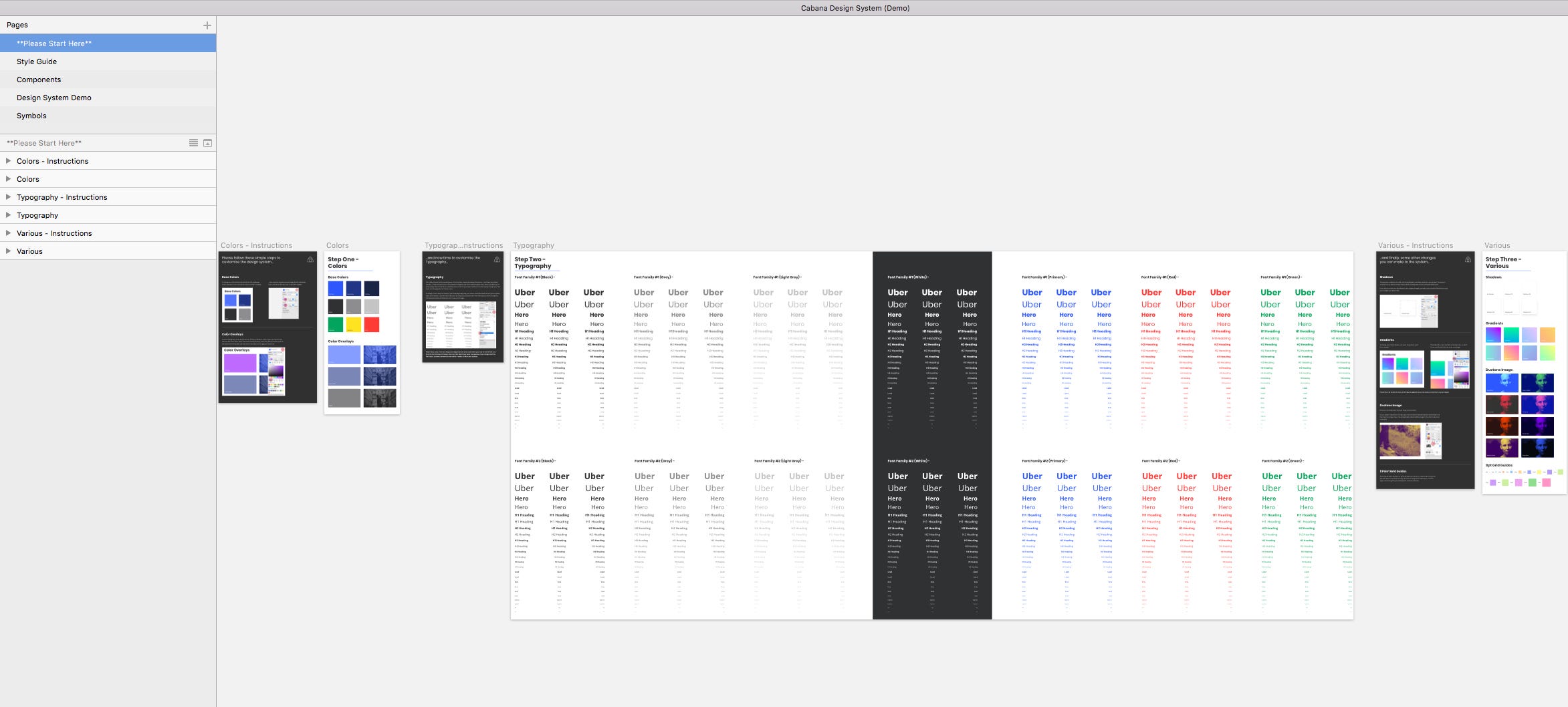This screenshot has height=707, width=1568.
Task: Create a new page with the plus icon
Action: 207,25
